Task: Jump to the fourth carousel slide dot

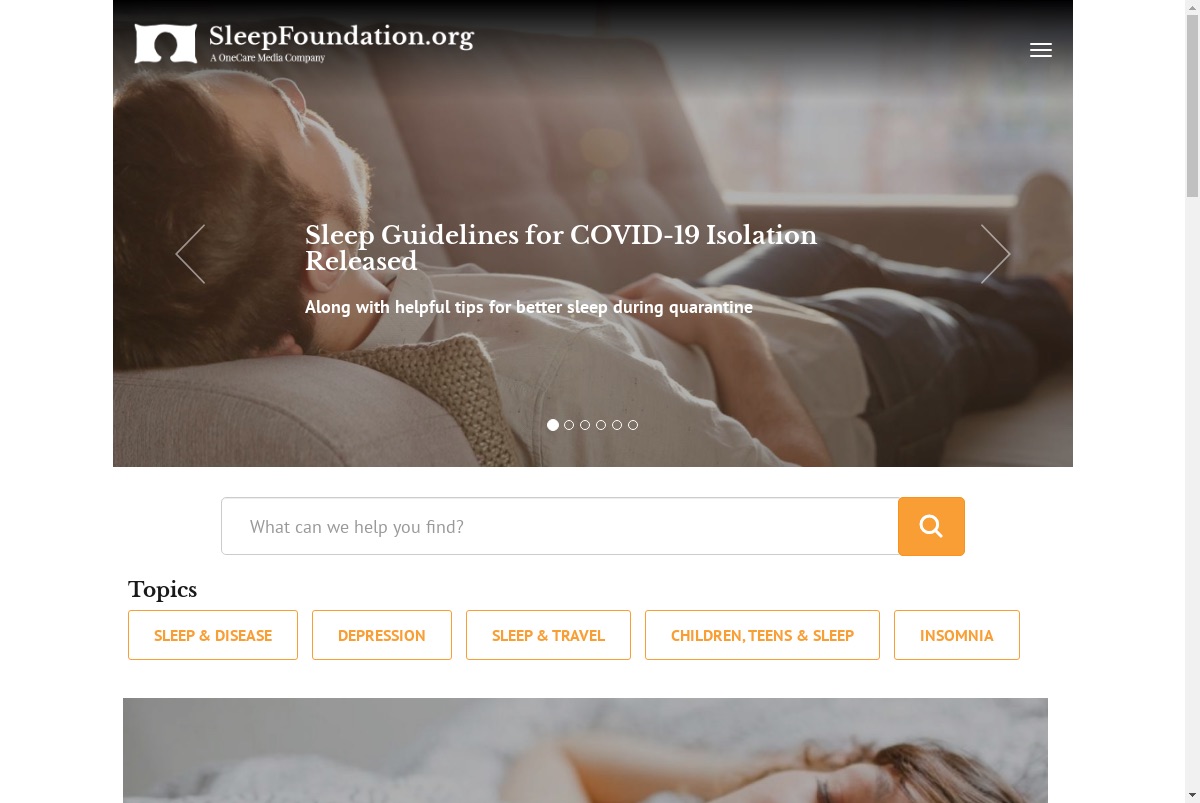Action: [x=601, y=425]
